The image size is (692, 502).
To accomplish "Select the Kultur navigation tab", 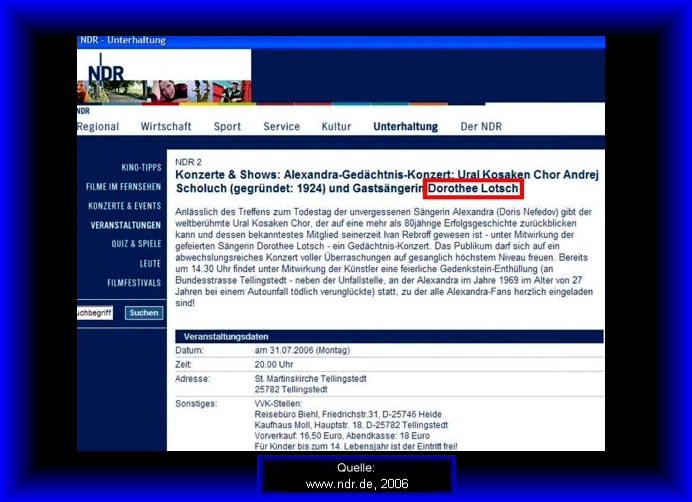I will (x=336, y=127).
